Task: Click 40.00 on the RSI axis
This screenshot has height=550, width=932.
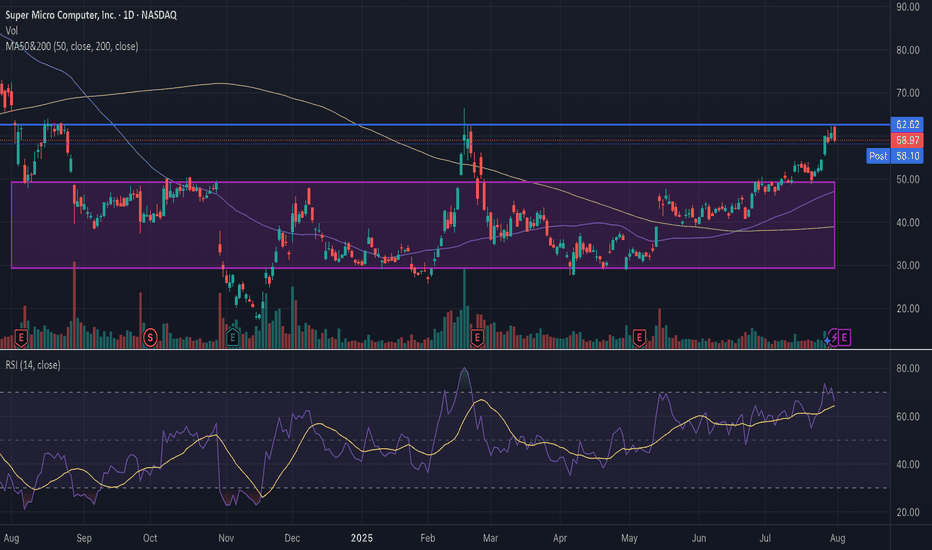Action: [908, 464]
